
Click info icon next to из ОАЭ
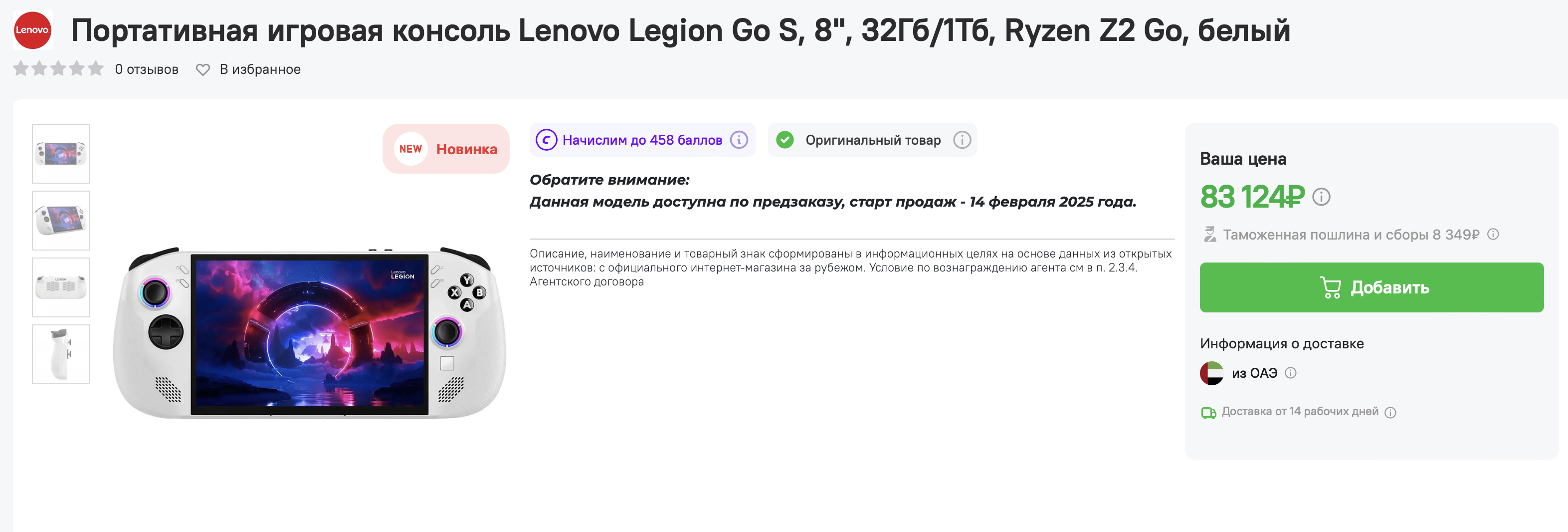tap(1290, 373)
